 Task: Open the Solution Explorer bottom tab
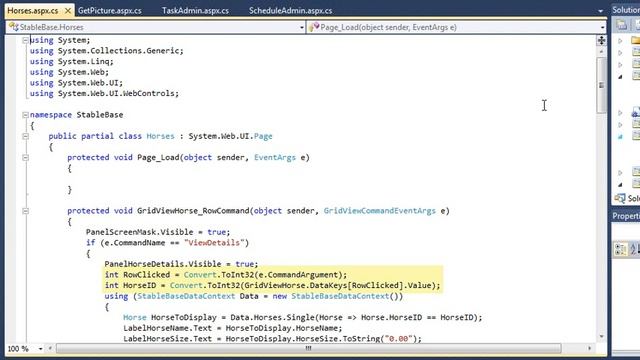point(627,198)
